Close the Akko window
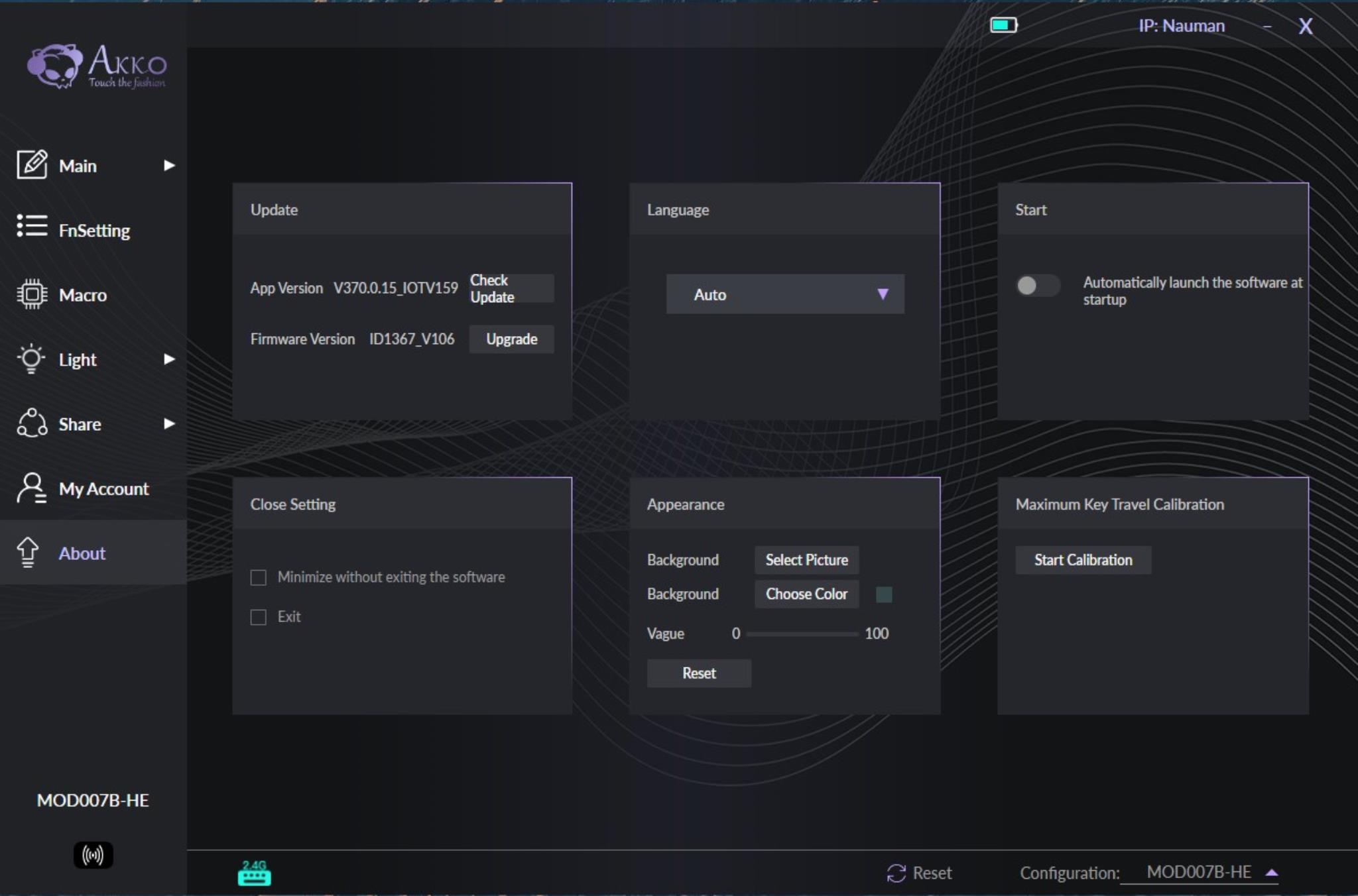 pos(1305,27)
